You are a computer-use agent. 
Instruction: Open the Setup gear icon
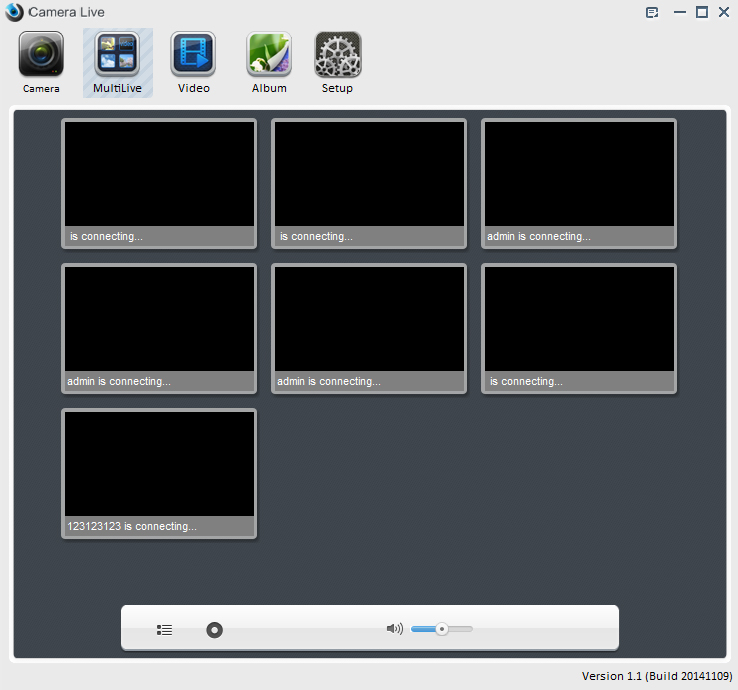pos(337,55)
